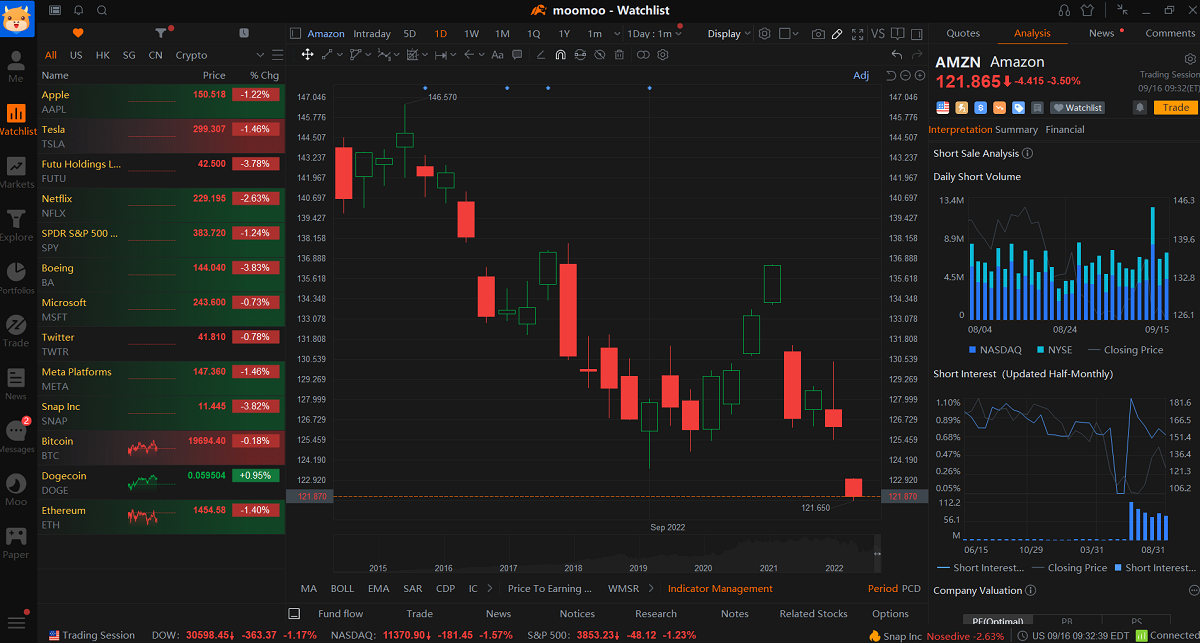Screen dimensions: 1200x643
Task: Open the Watchlist section in left sidebar
Action: coord(17,118)
